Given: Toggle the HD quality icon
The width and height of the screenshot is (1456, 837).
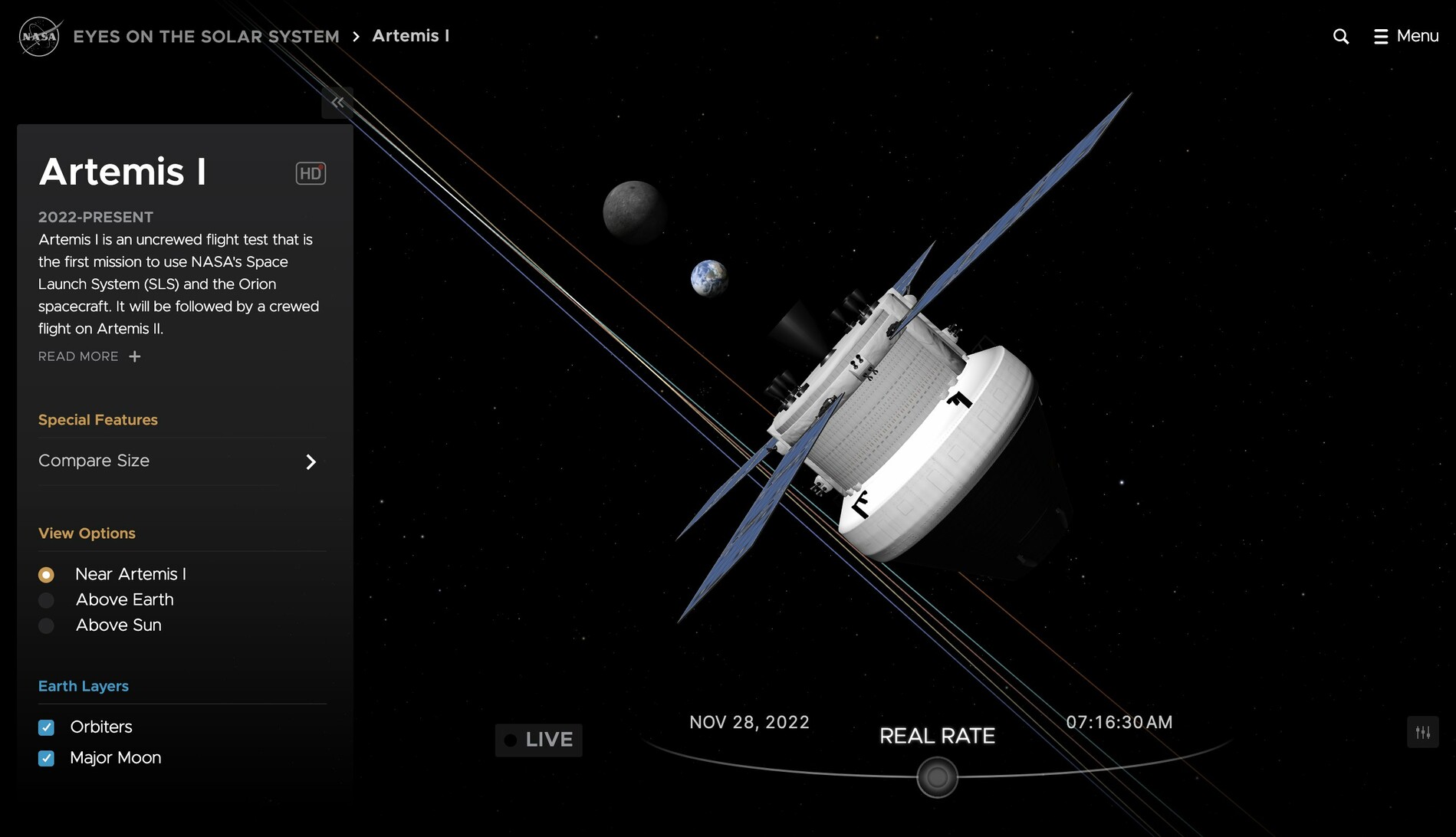Looking at the screenshot, I should 311,173.
